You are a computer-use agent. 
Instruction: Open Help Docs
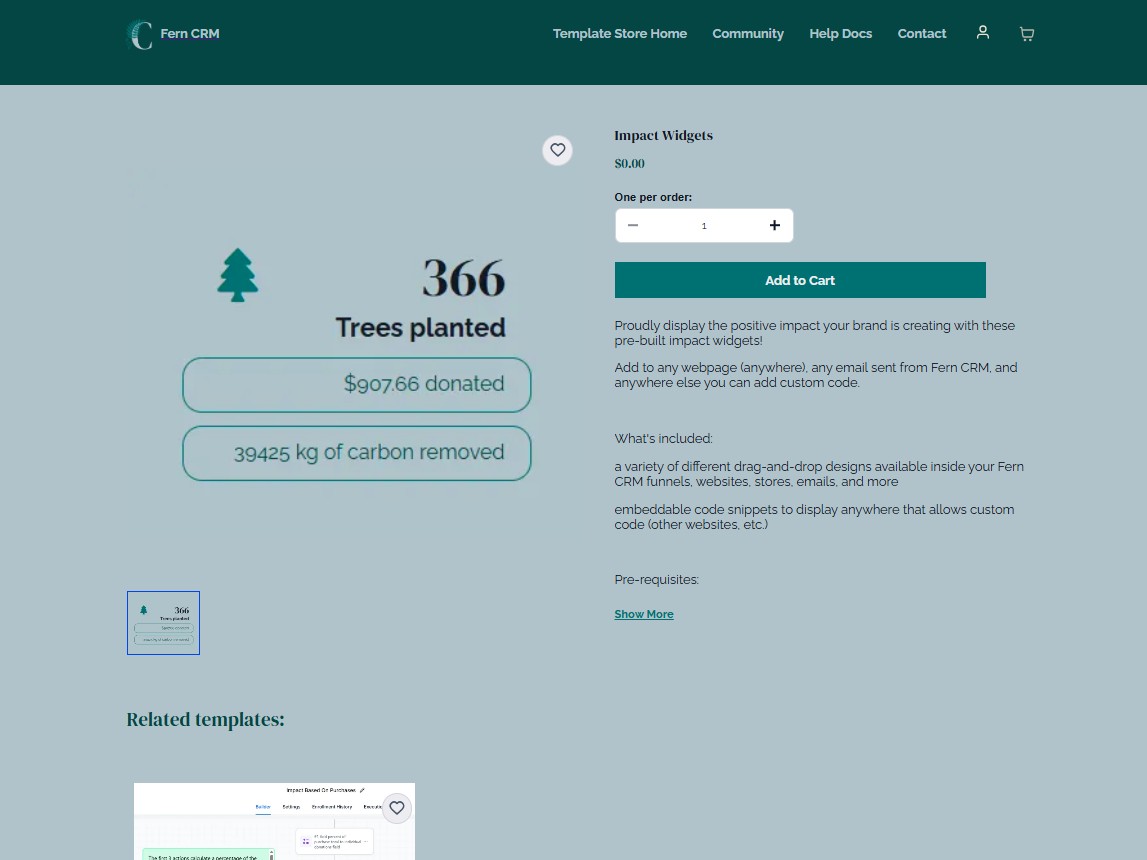pos(840,34)
